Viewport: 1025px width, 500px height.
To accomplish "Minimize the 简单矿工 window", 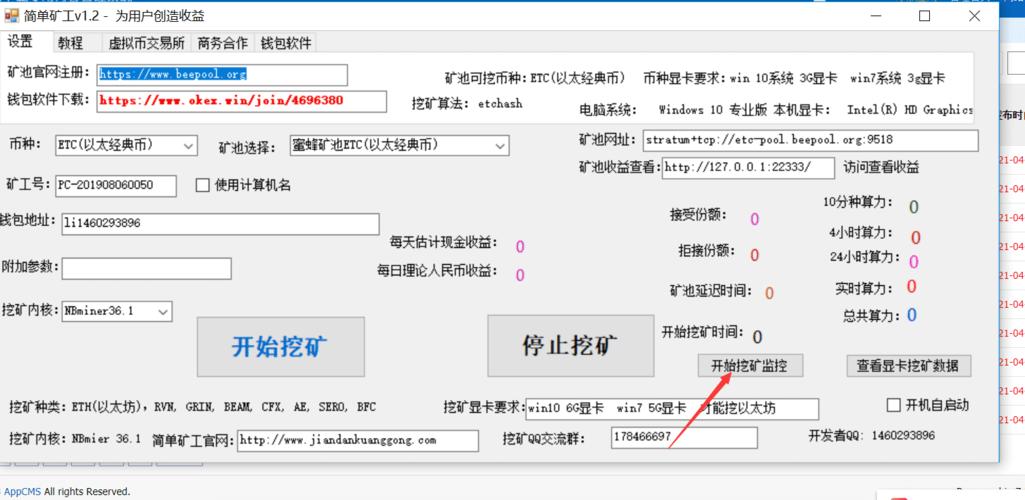I will click(875, 15).
